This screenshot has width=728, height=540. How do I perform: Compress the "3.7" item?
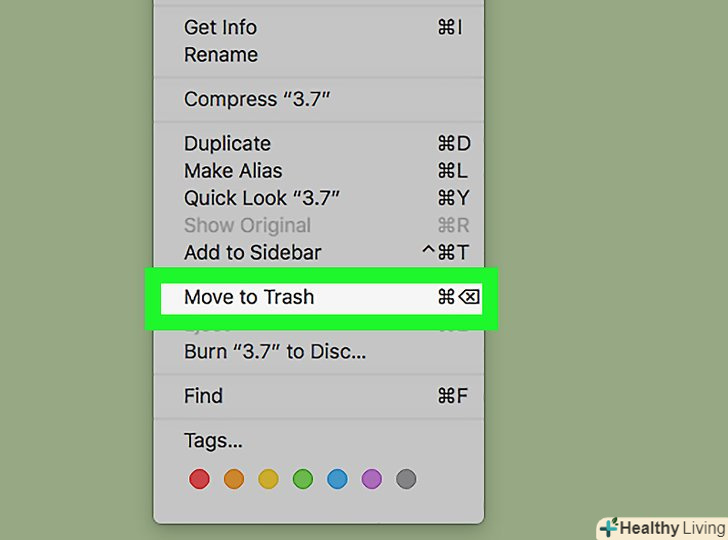click(257, 99)
